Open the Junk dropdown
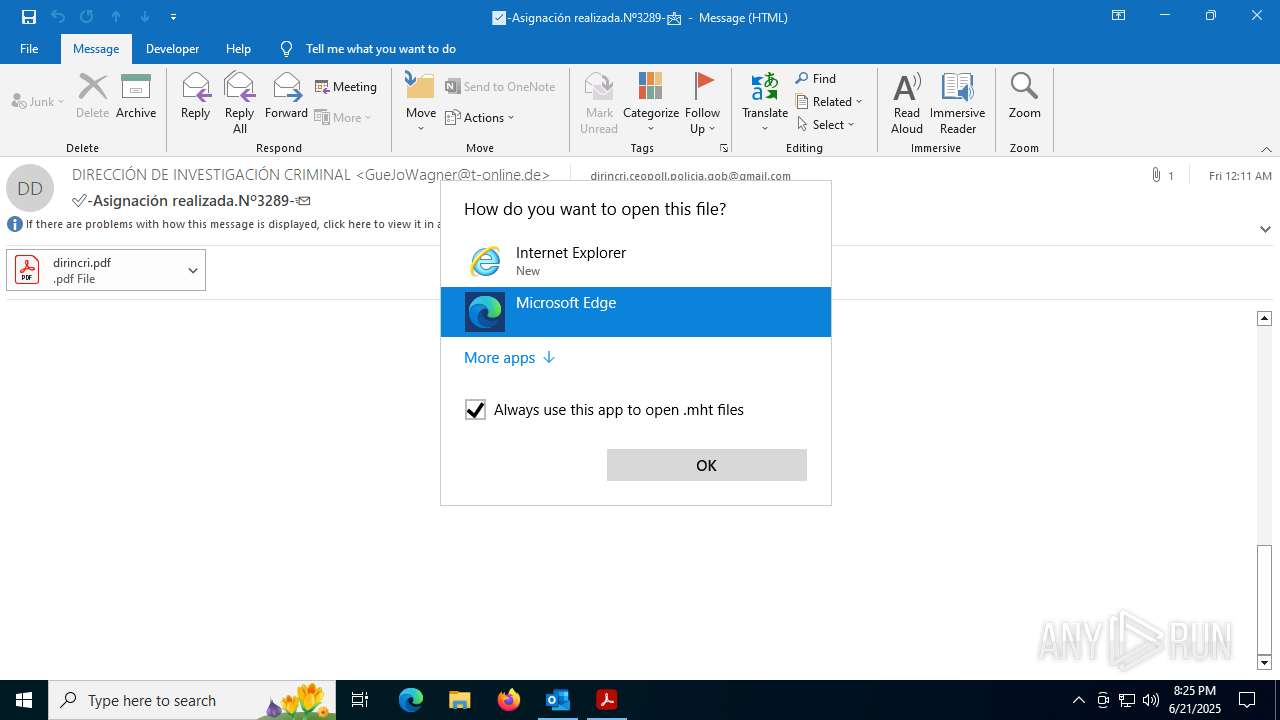Screen dimensions: 1280x720 pos(38,102)
